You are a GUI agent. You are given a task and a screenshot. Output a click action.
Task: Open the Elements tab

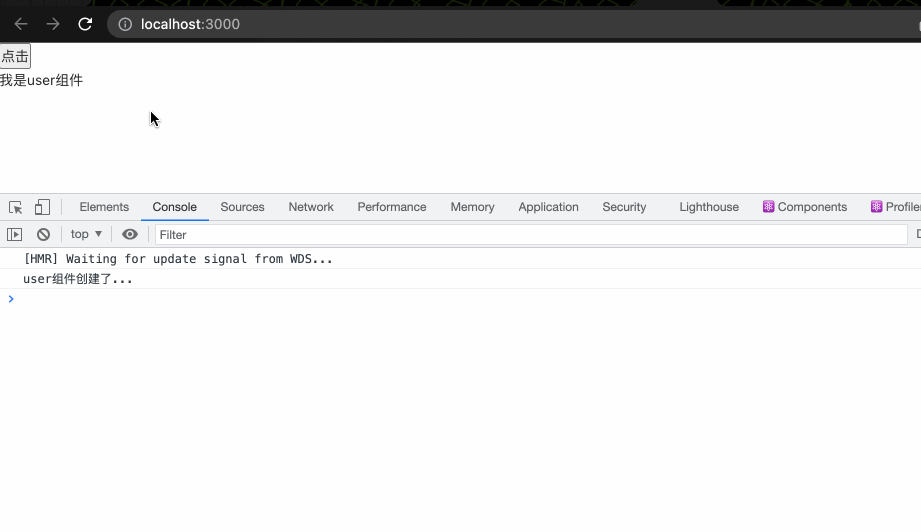click(104, 207)
